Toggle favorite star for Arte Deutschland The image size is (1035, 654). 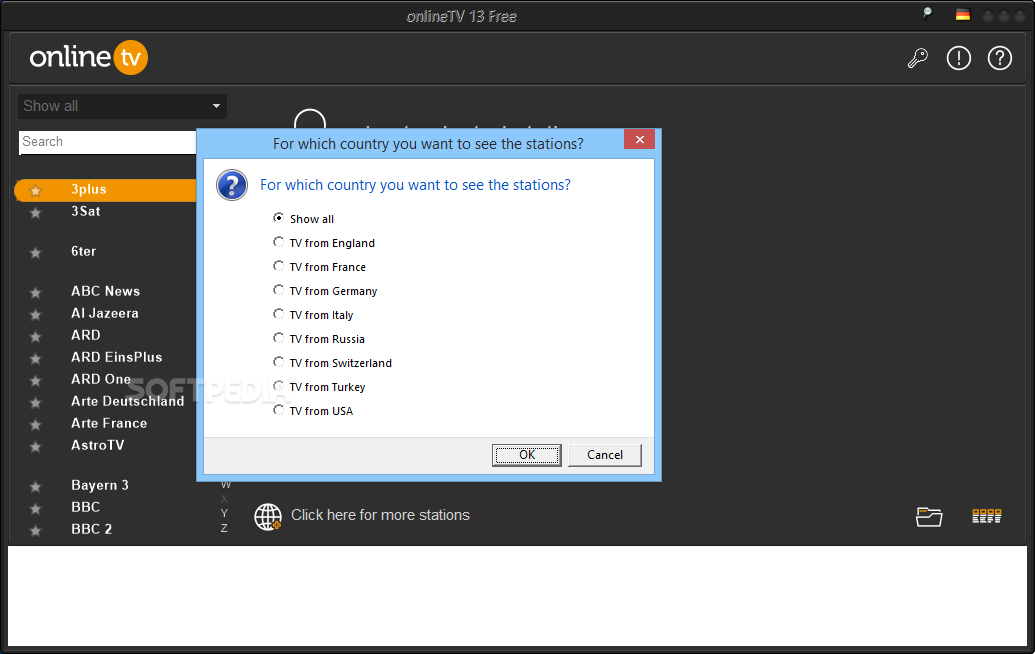pos(36,403)
